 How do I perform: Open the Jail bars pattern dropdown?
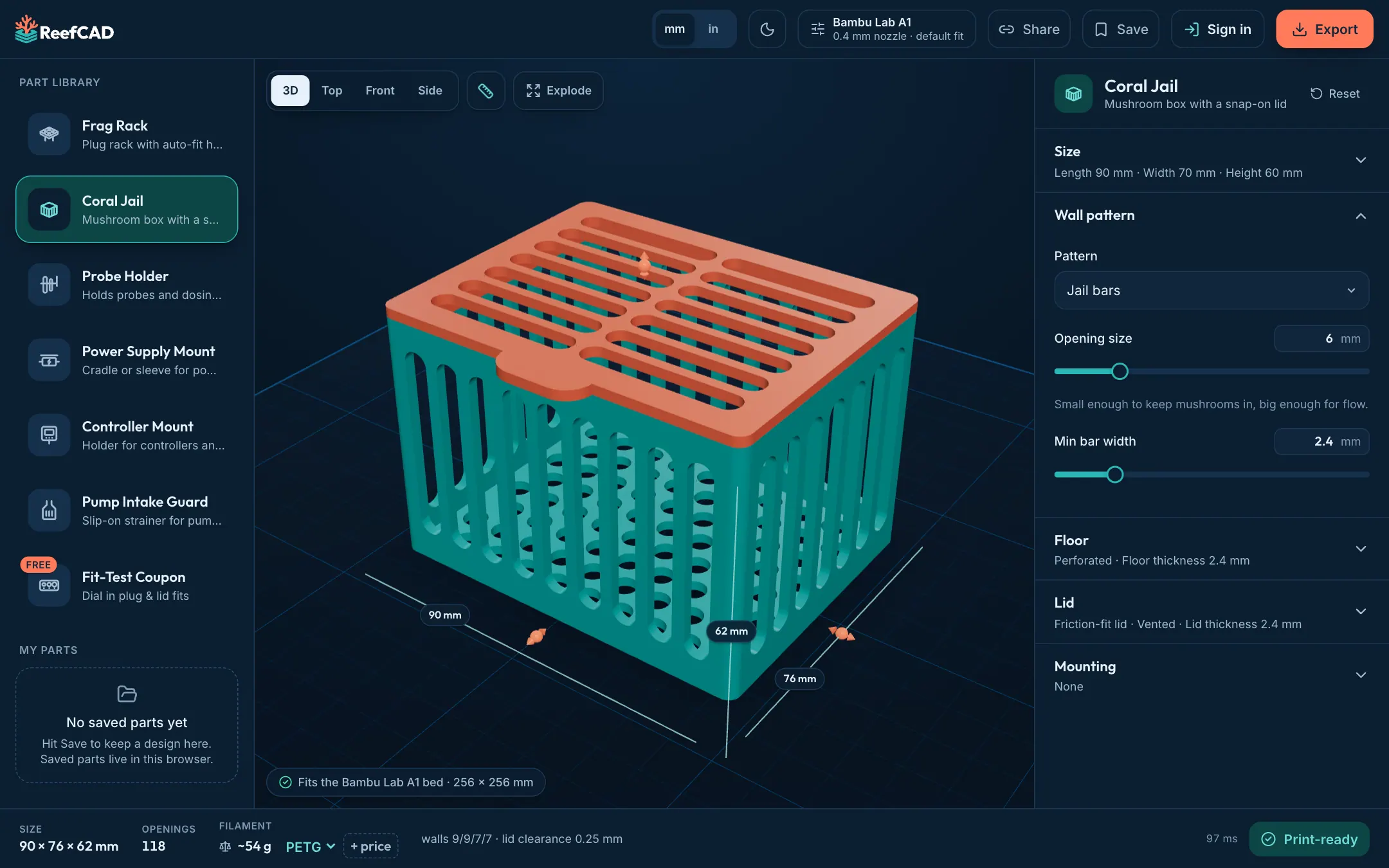point(1212,291)
